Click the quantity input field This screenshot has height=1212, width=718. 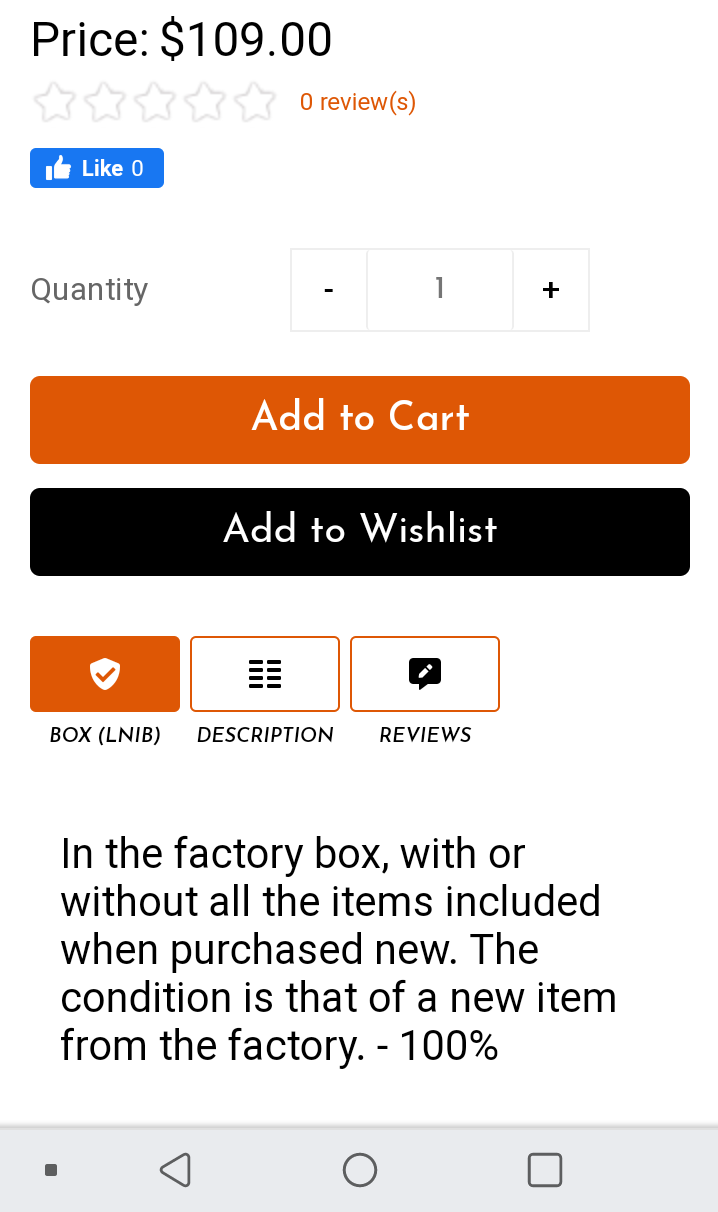pyautogui.click(x=440, y=290)
